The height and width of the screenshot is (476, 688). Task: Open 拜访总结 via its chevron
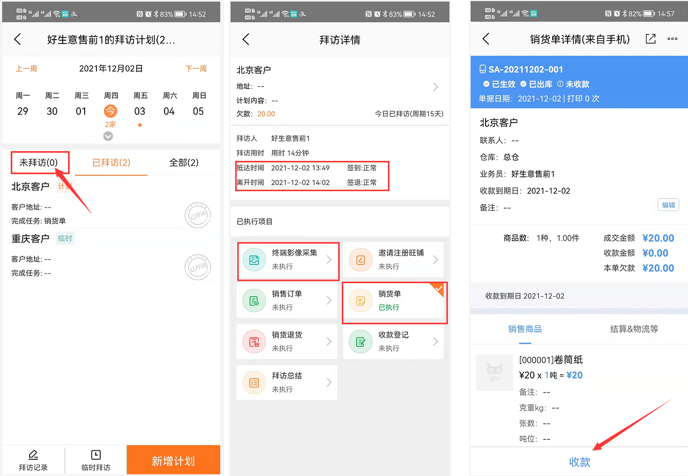329,383
